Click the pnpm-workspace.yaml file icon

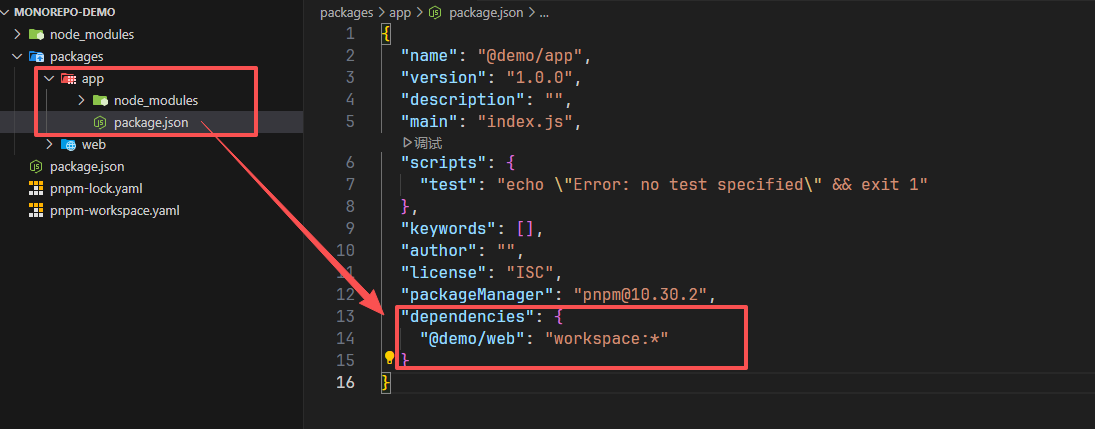coord(36,210)
